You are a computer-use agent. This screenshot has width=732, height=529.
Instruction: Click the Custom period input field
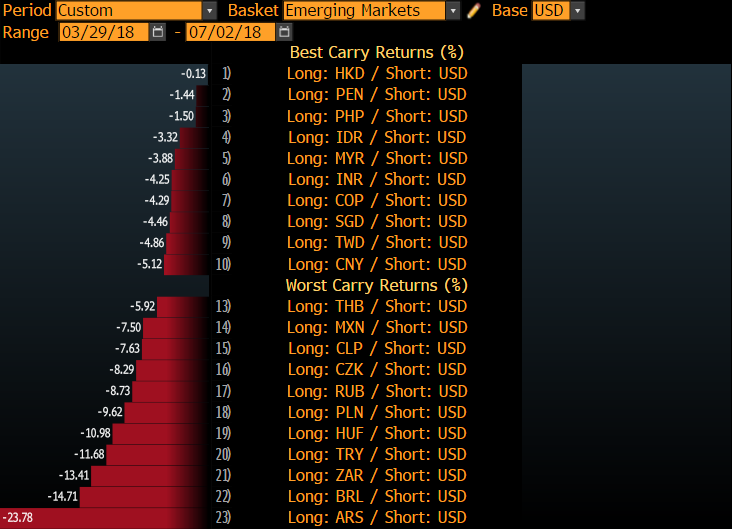(x=128, y=11)
